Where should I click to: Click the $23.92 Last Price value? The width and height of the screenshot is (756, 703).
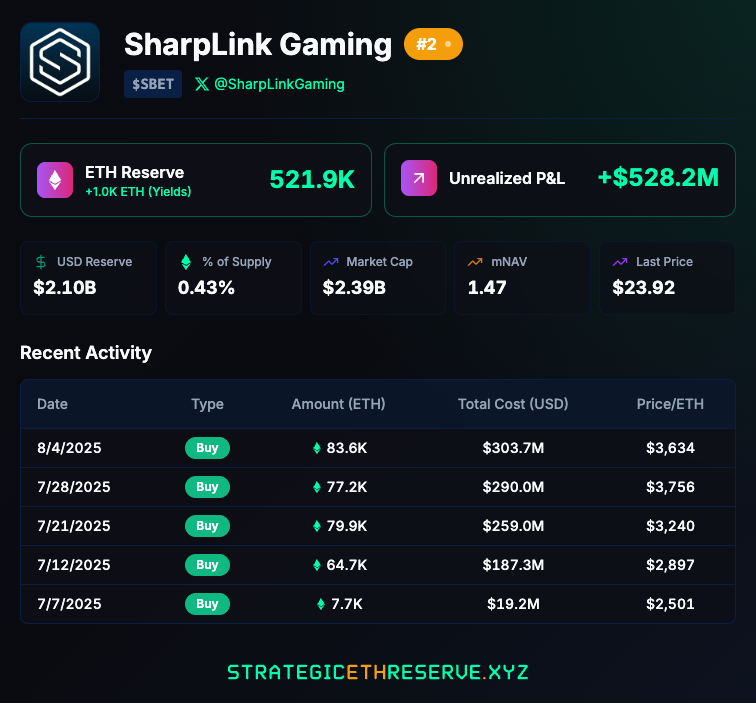click(644, 288)
